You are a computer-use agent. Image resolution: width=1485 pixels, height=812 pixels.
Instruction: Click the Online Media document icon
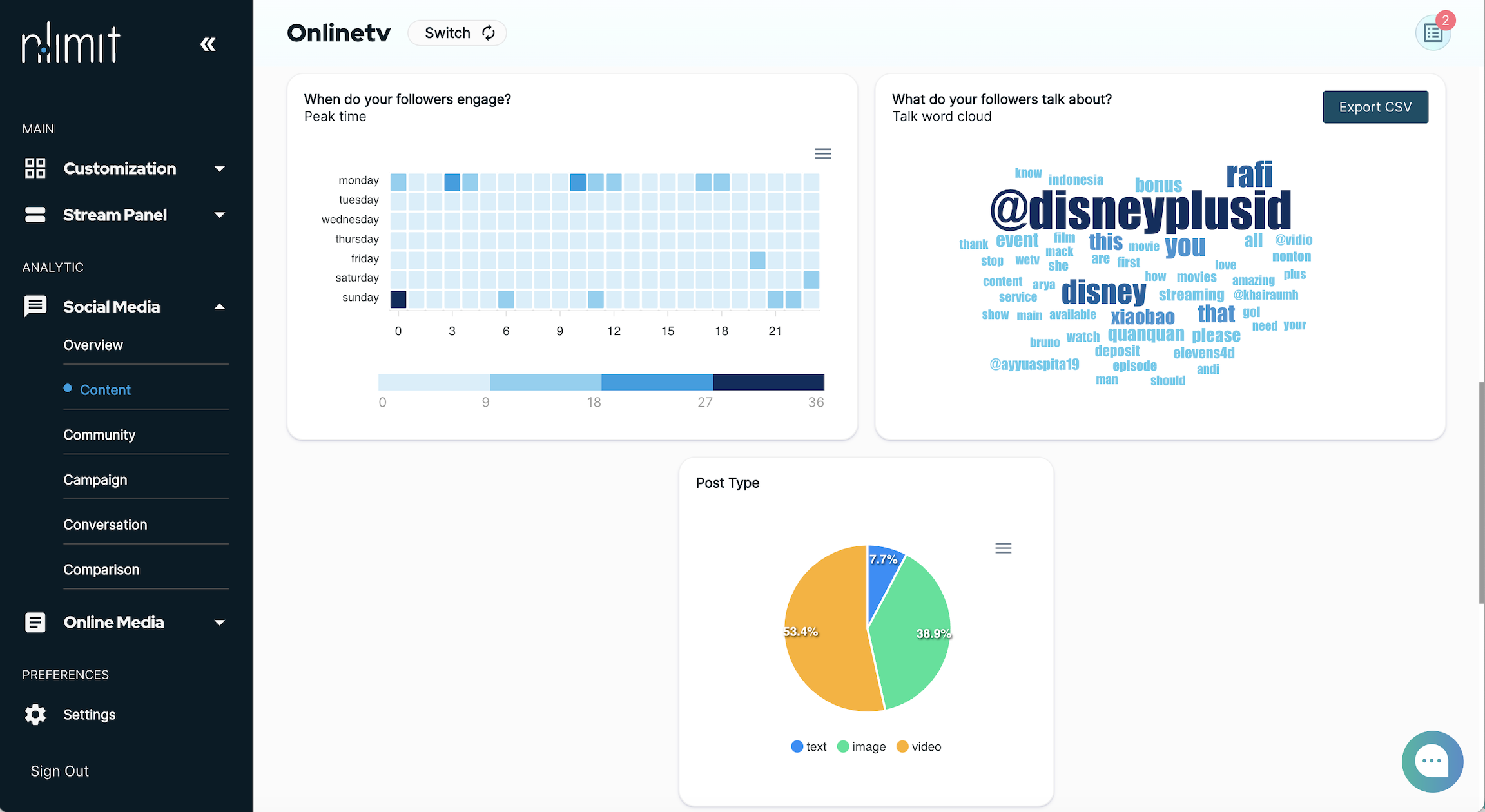(35, 623)
